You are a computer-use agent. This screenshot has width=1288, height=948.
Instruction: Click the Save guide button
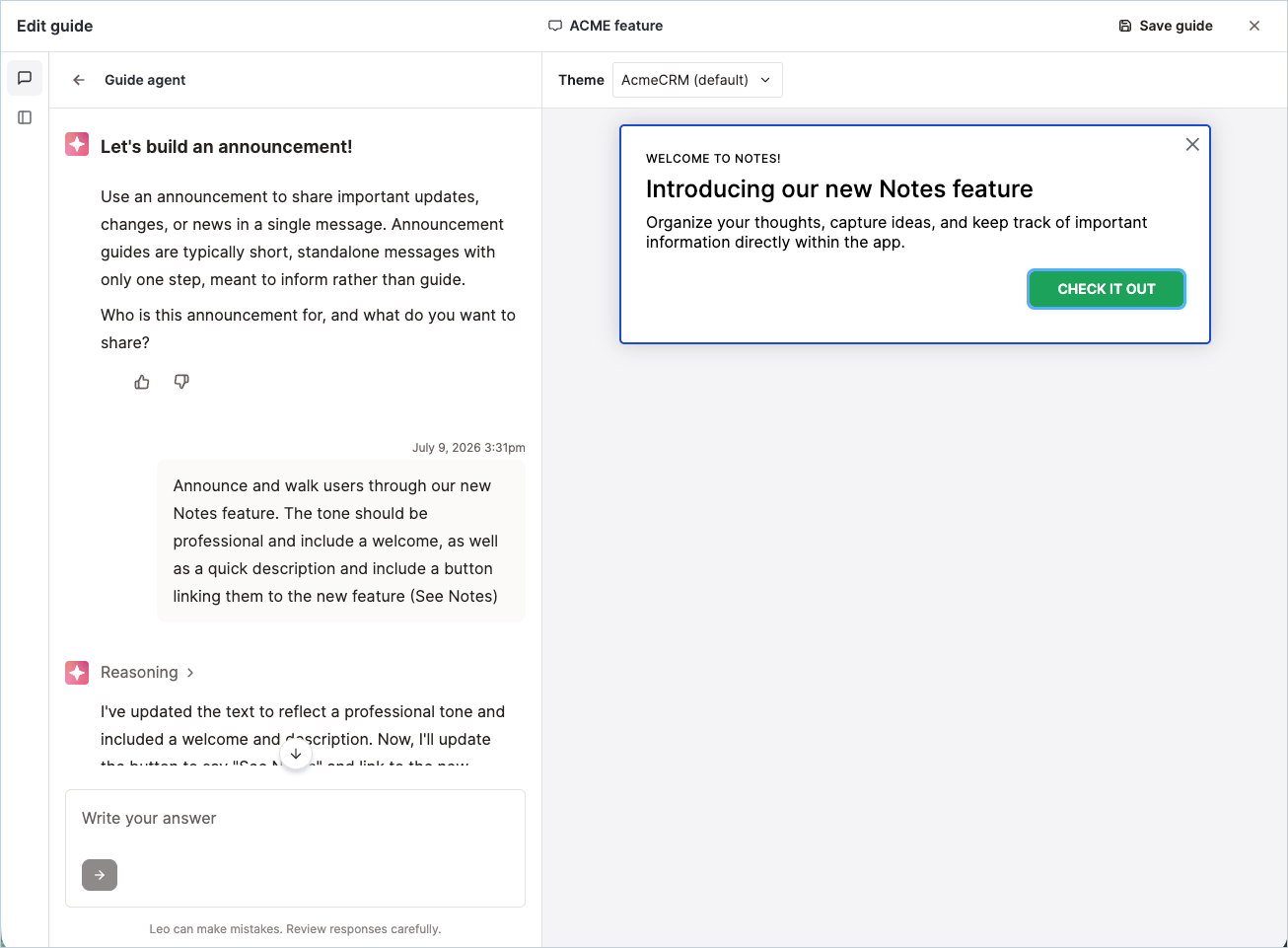click(1166, 26)
